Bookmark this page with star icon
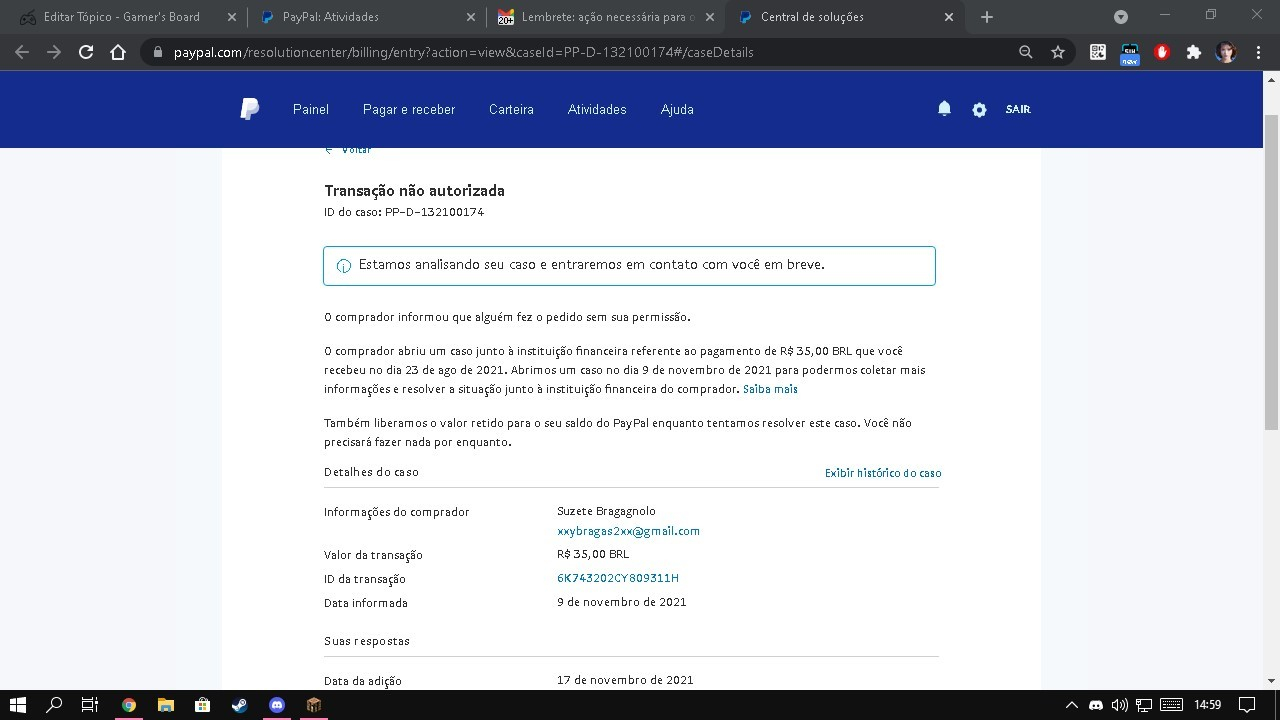The height and width of the screenshot is (720, 1280). click(x=1058, y=52)
